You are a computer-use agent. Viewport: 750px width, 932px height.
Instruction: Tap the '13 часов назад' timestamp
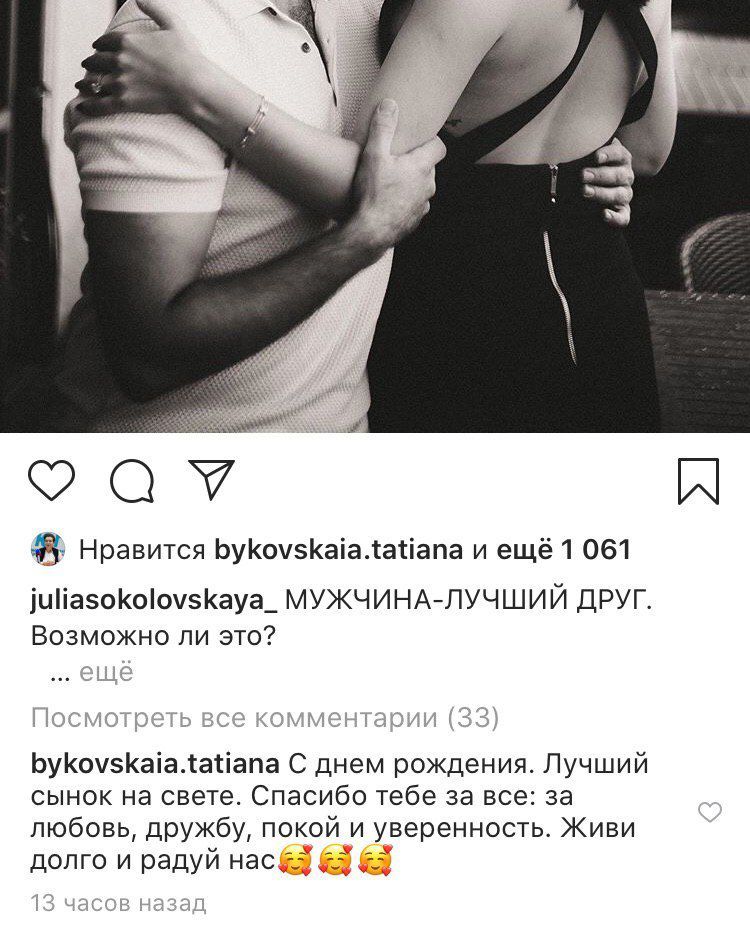(x=118, y=903)
